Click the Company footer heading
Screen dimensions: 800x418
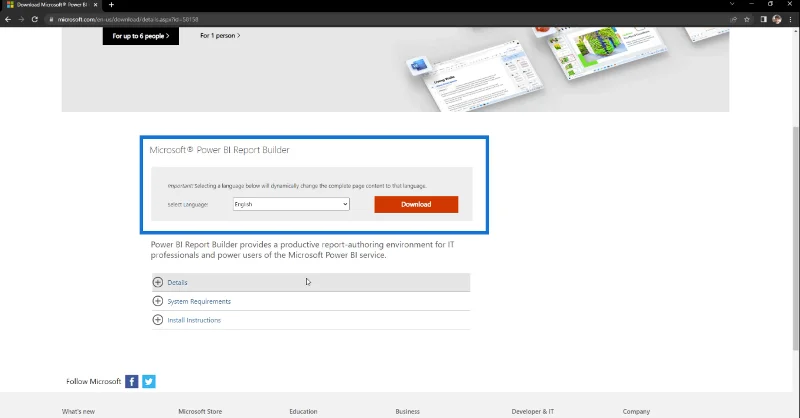[636, 411]
